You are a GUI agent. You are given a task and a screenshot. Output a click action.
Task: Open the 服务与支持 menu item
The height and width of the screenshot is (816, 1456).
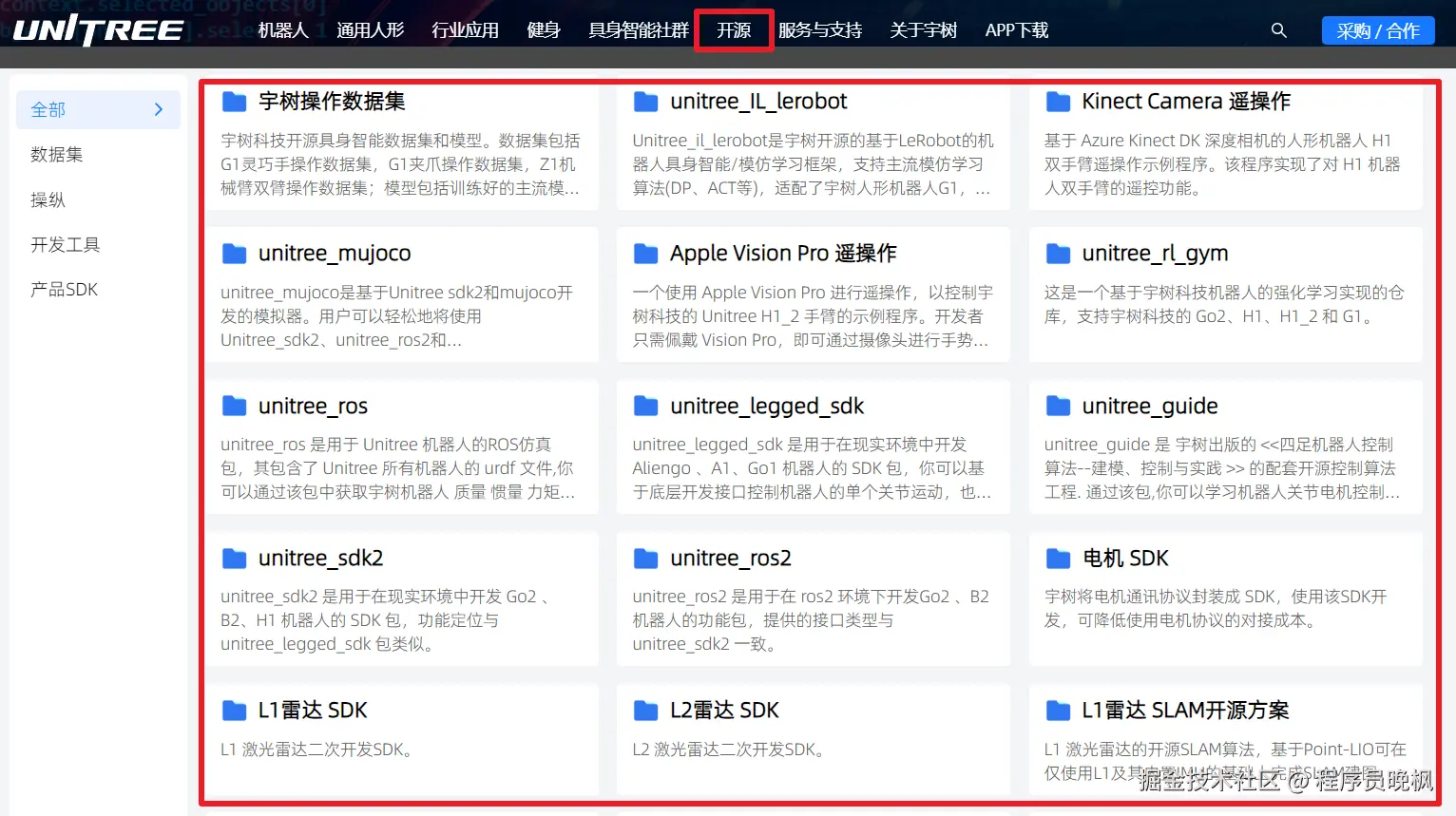click(819, 29)
